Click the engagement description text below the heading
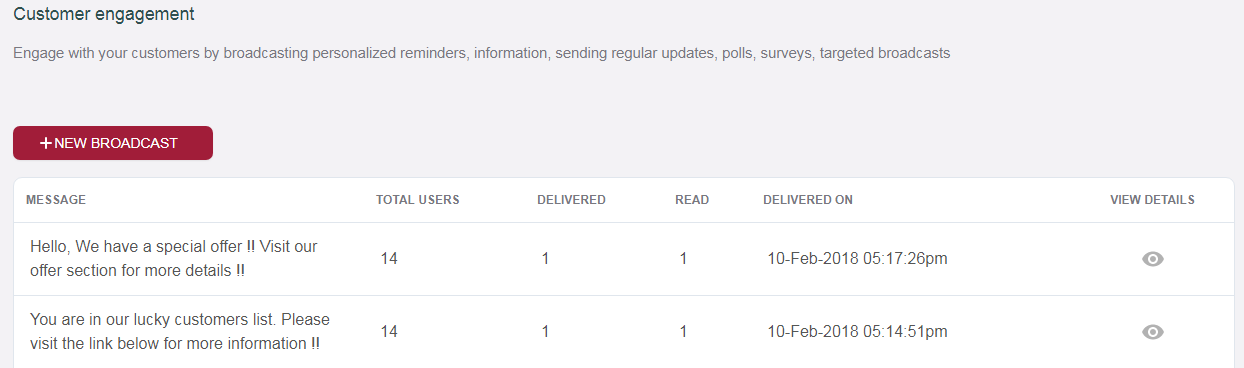1244x368 pixels. 482,53
